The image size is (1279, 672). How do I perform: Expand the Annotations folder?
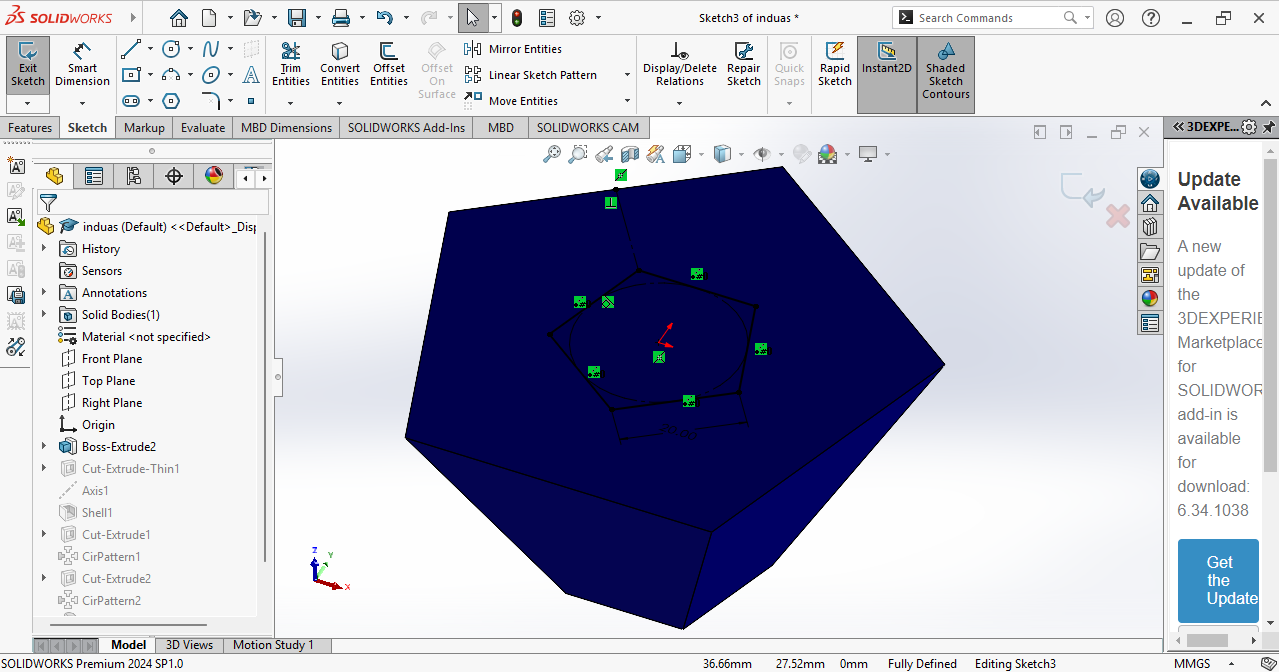[43, 292]
